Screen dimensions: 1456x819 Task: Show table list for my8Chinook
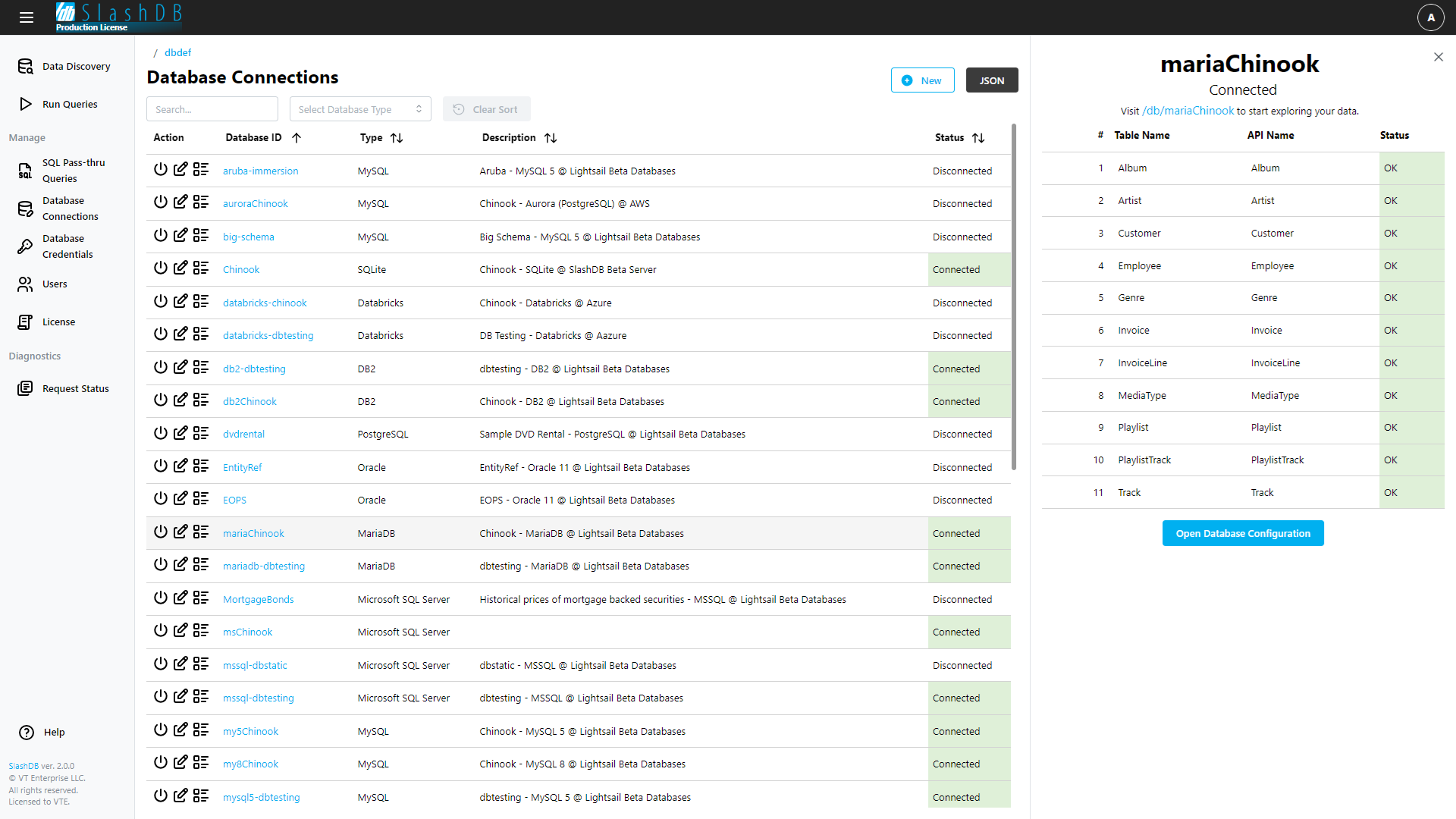point(201,763)
